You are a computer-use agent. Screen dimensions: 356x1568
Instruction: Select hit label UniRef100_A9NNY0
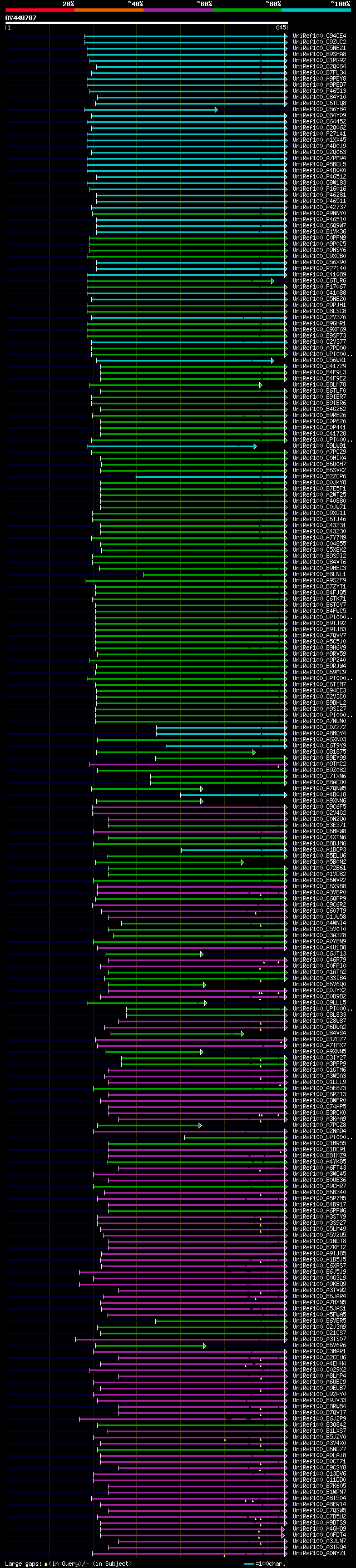(319, 214)
